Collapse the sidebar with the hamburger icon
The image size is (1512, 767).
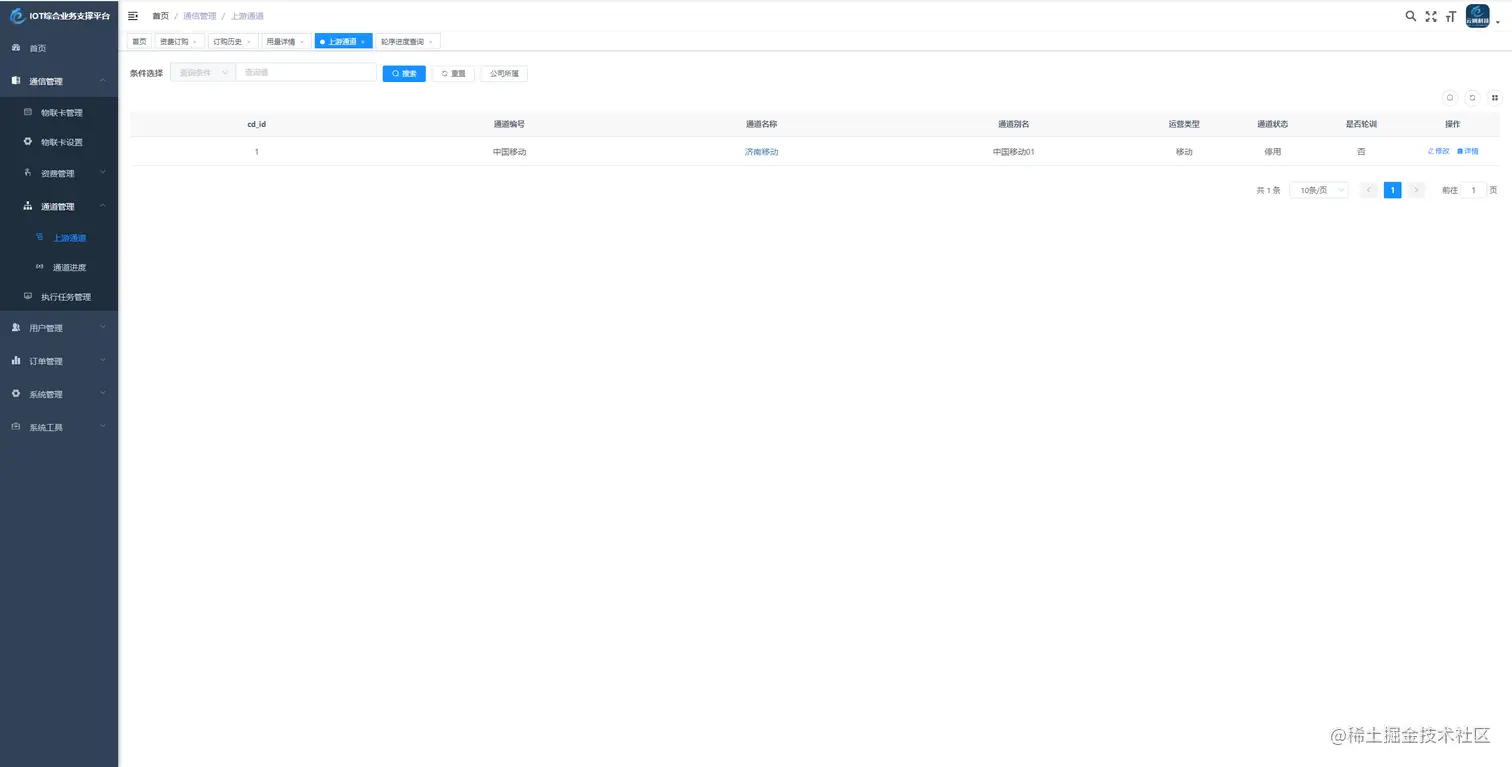click(x=132, y=15)
